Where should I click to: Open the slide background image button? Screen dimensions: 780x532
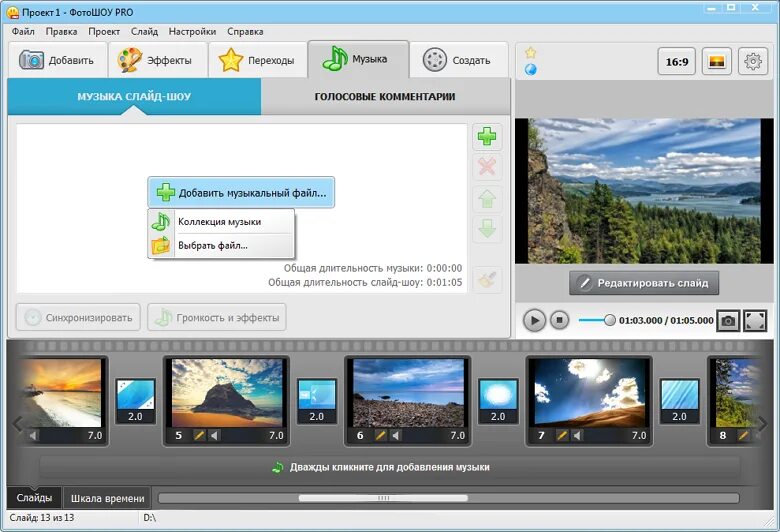tap(716, 62)
